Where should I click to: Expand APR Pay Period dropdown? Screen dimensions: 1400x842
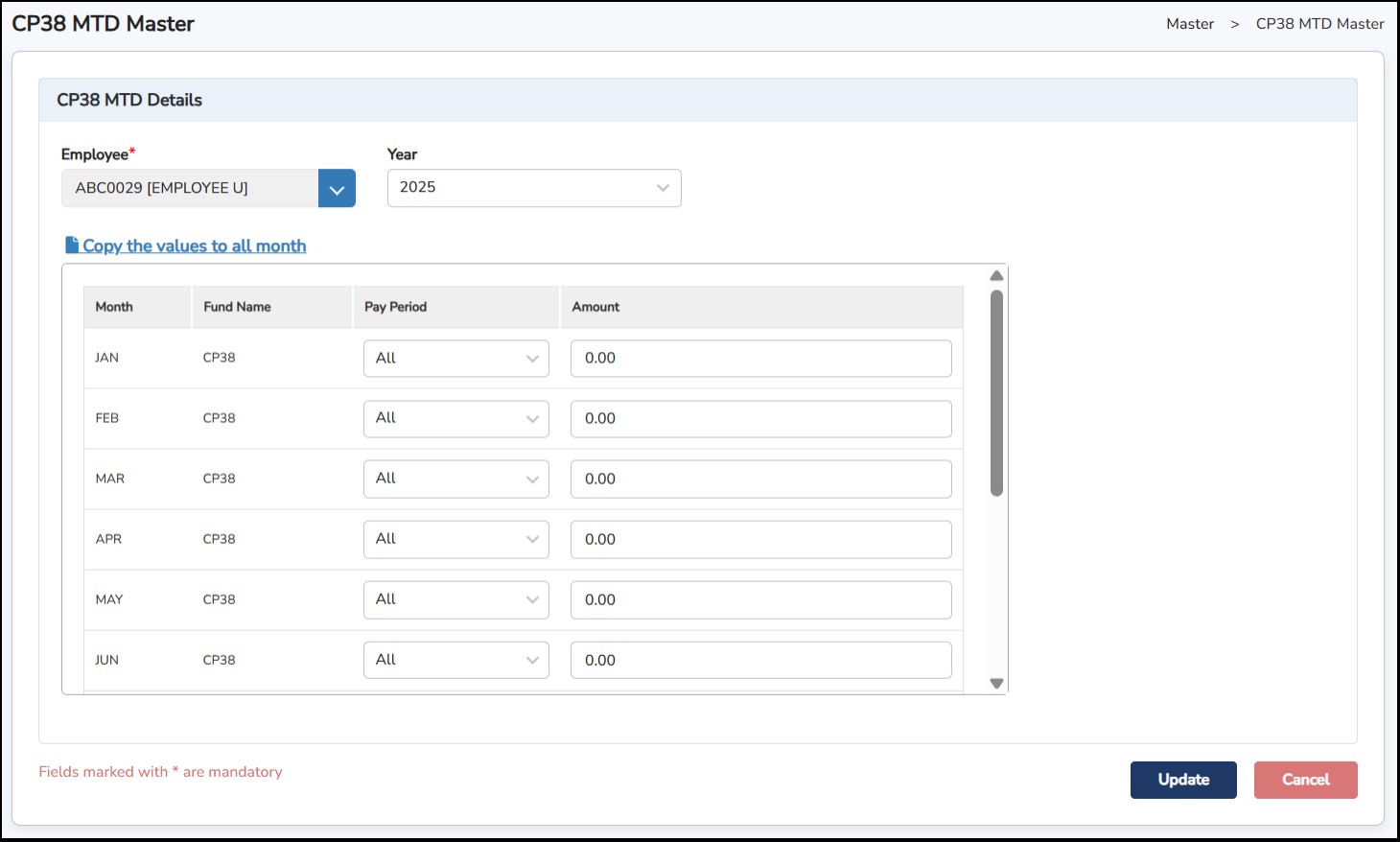pos(455,540)
